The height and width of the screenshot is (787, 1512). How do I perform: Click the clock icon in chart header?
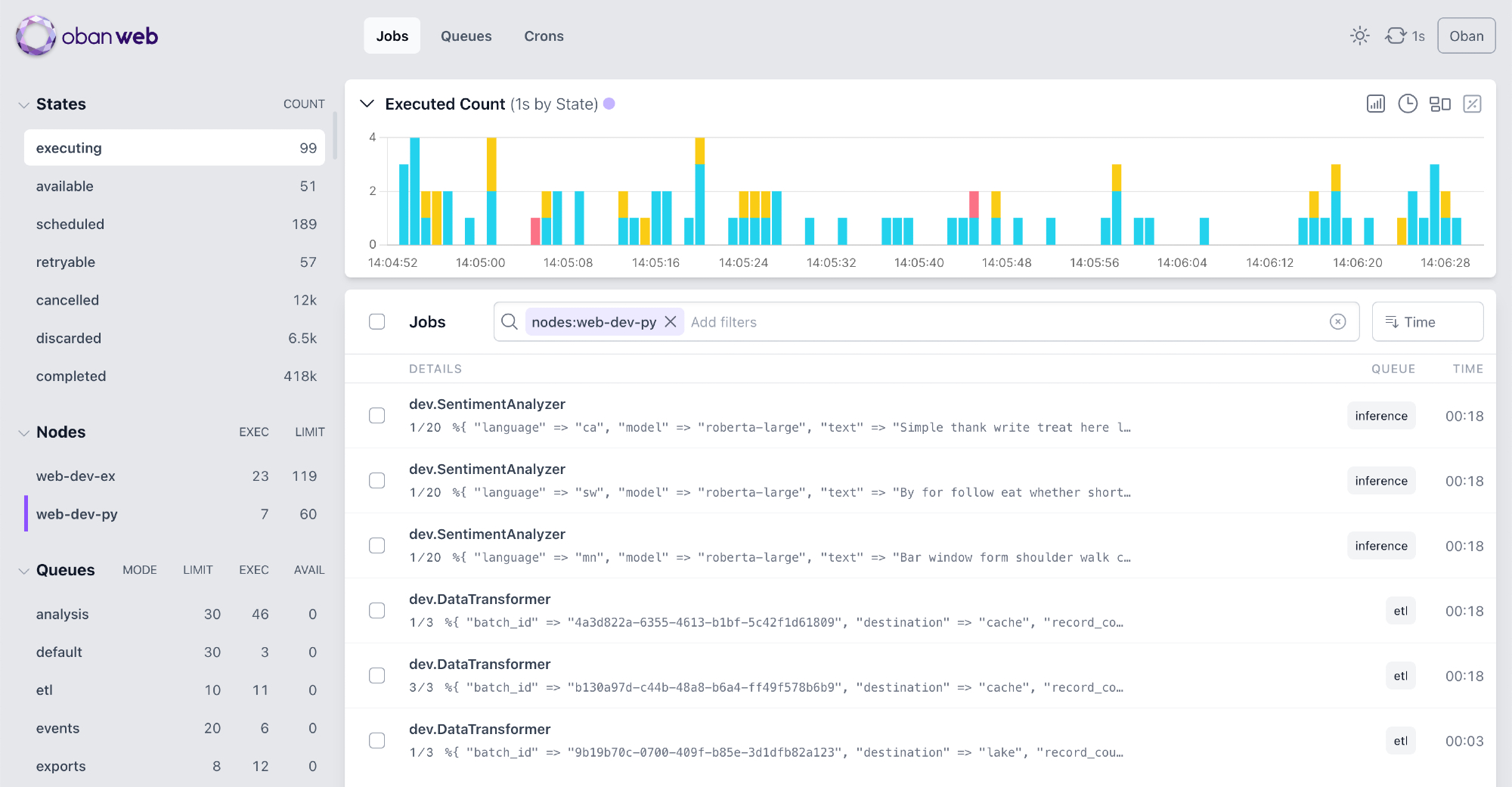click(1407, 104)
